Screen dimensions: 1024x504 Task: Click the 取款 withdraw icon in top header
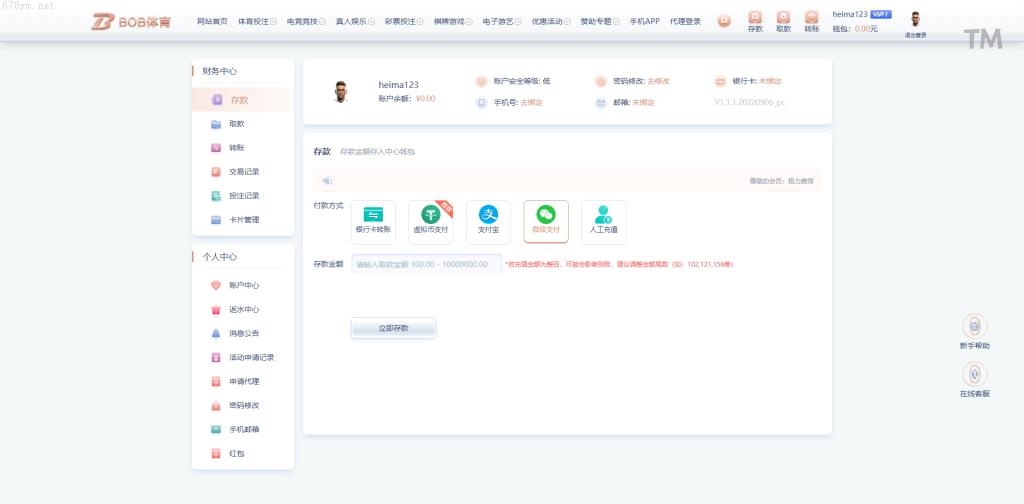pos(783,18)
